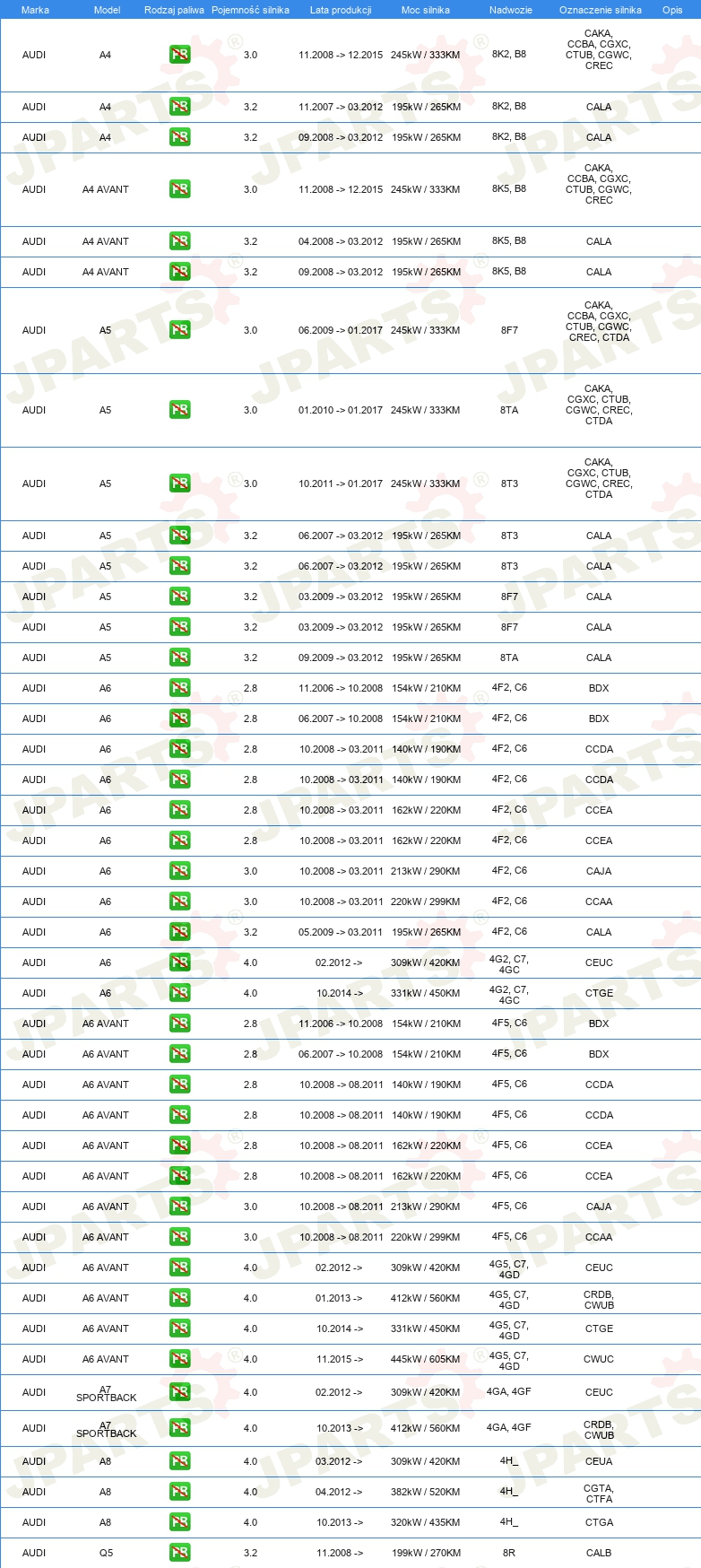Click fuel icon in A4 AVANT 09.2008 row
Viewport: 701px width, 1568px height.
[x=180, y=272]
